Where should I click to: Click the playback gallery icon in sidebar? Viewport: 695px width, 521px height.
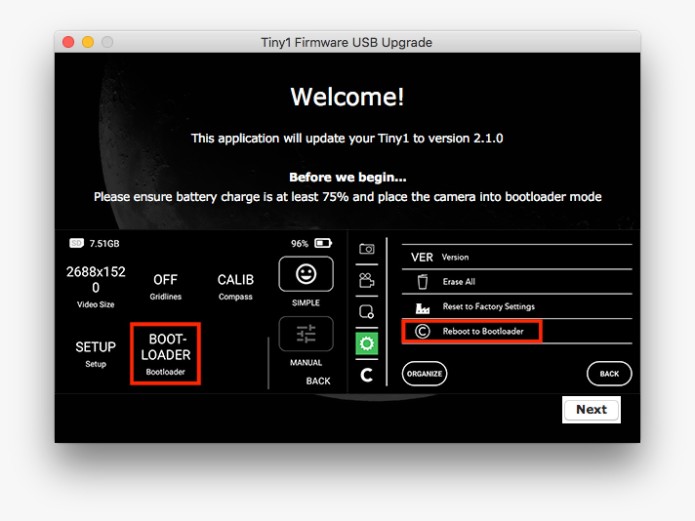tap(367, 311)
